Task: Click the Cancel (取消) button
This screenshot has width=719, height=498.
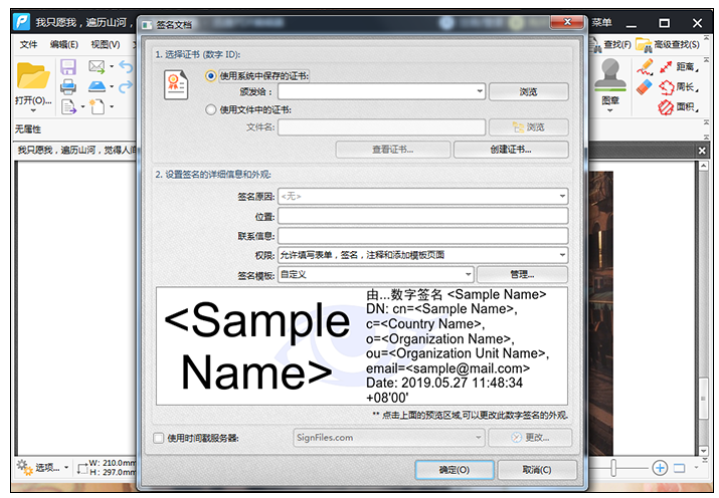Action: coord(536,470)
